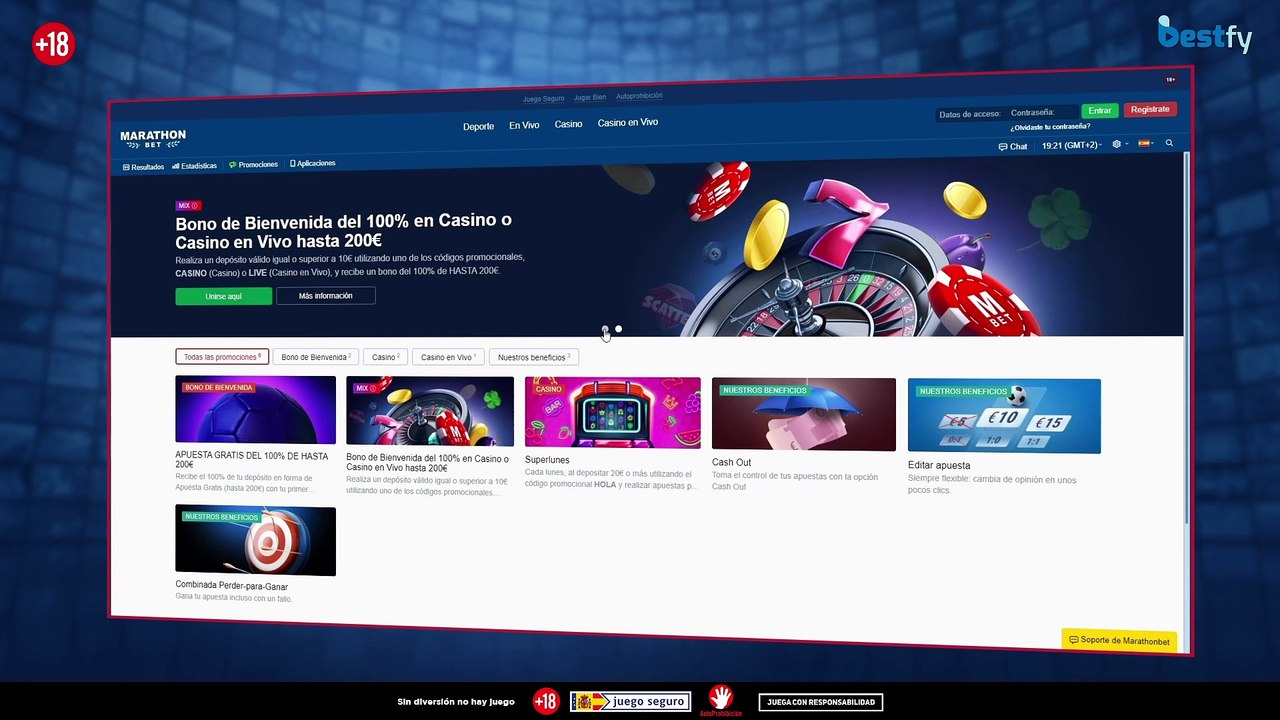Click the green Entrar button
The image size is (1280, 720).
(1100, 111)
